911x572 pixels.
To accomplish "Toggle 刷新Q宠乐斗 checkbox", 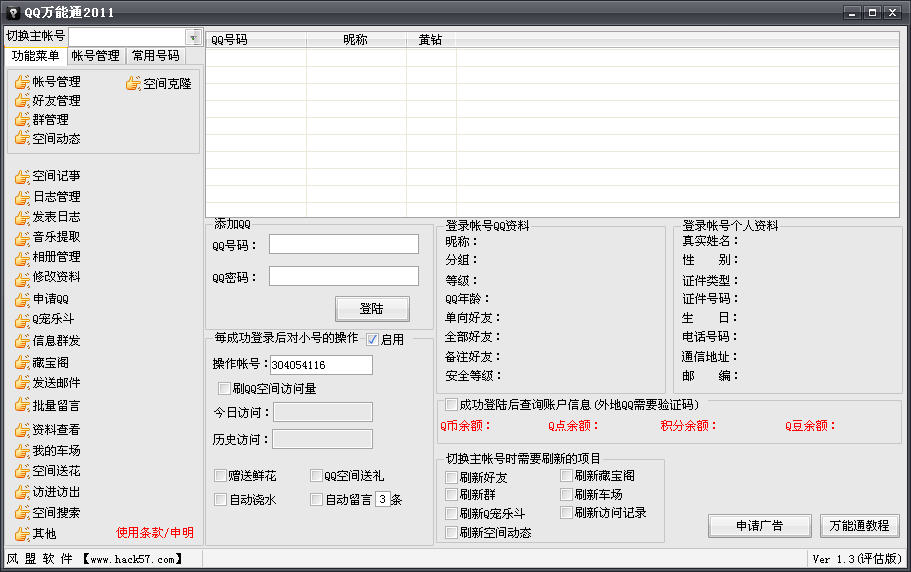I will [451, 513].
